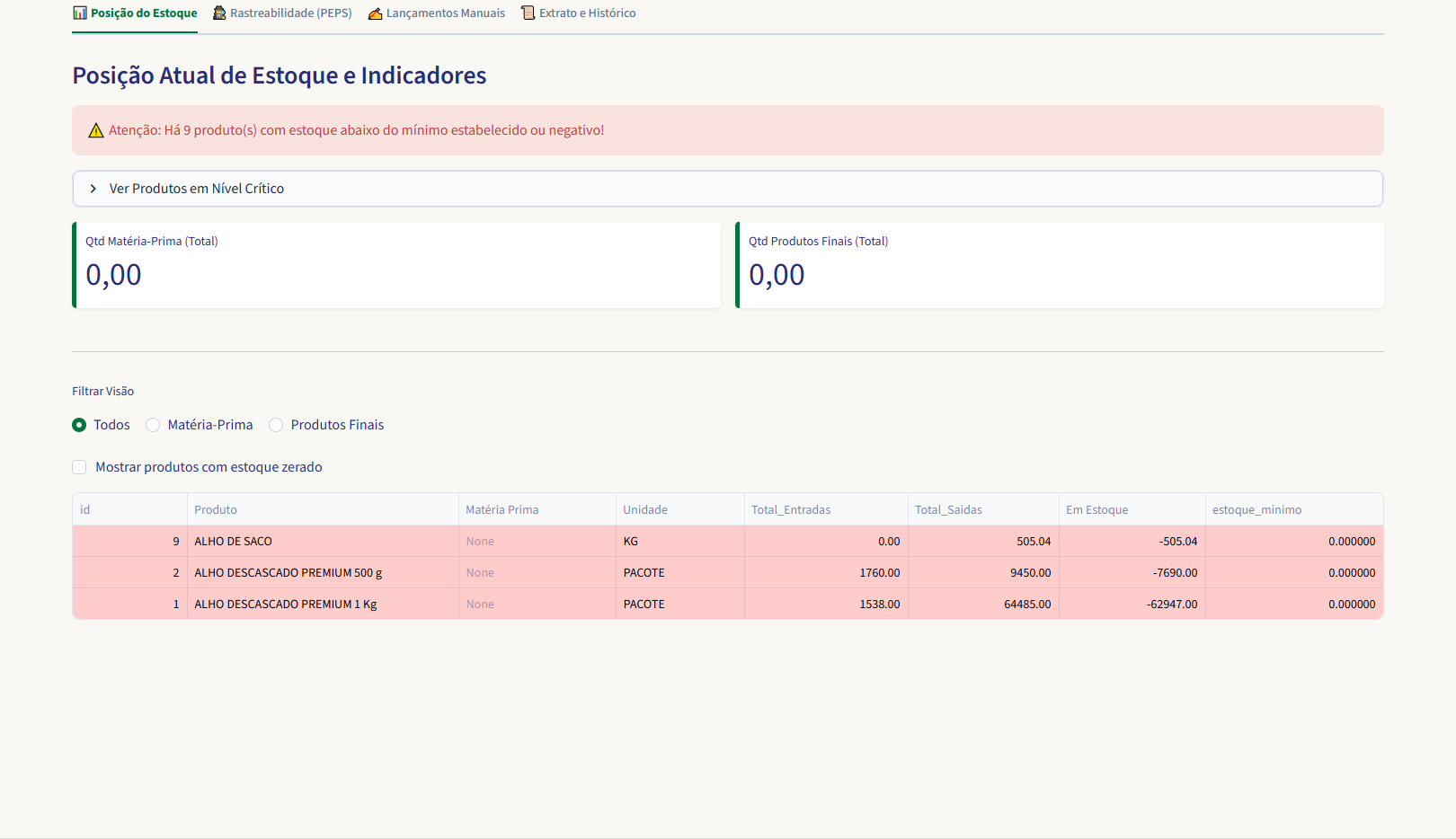Click the Total_Saidas column header
The image size is (1456, 839).
(983, 509)
